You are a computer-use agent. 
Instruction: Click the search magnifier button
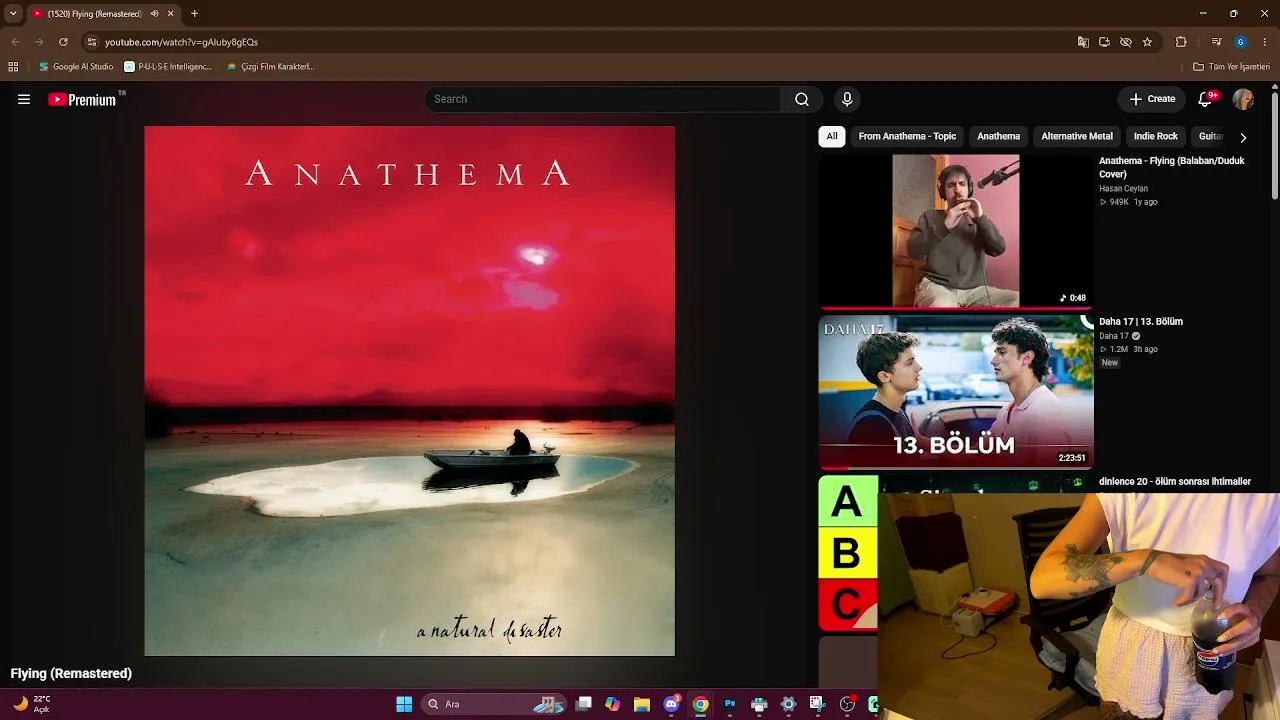(x=802, y=99)
